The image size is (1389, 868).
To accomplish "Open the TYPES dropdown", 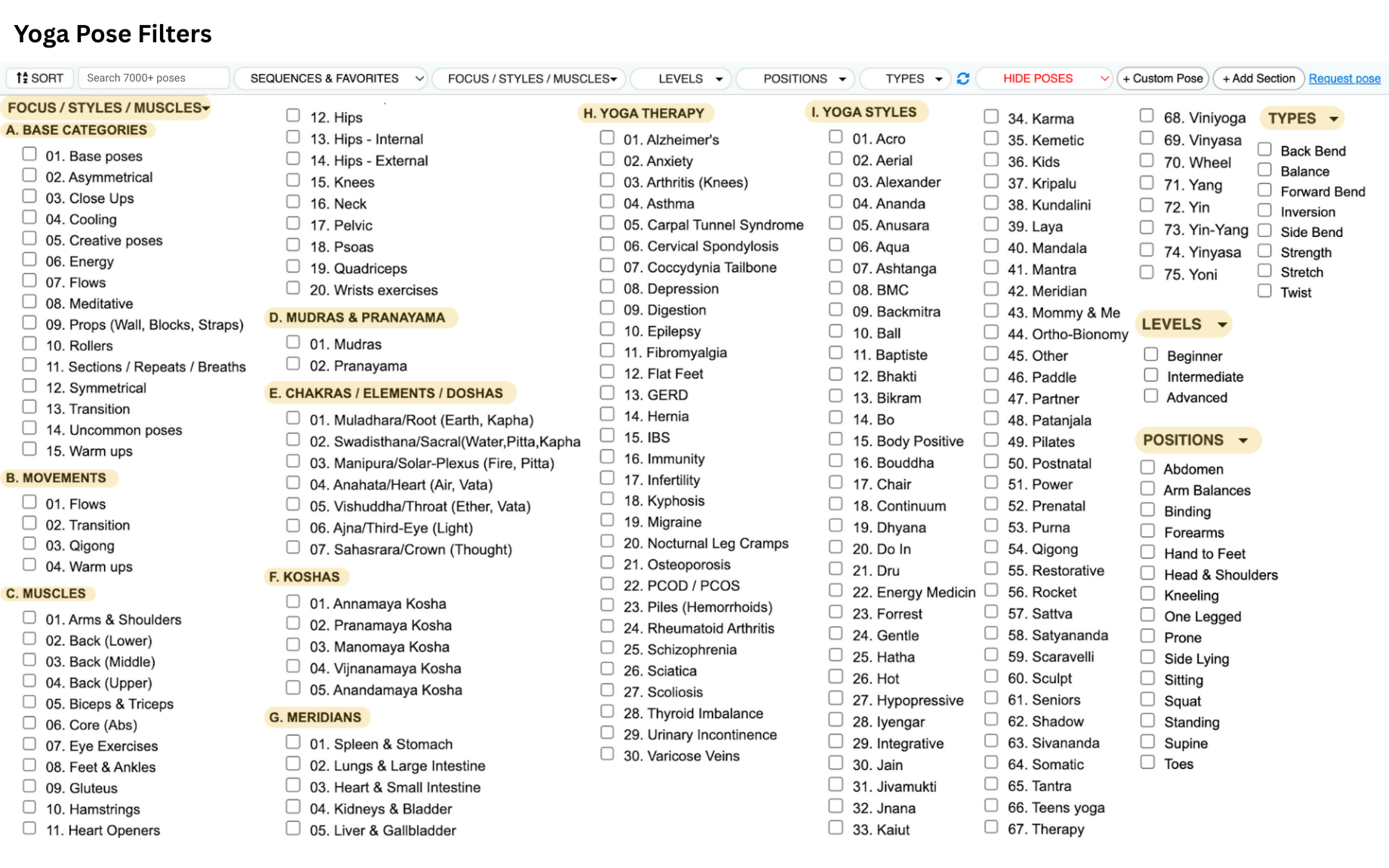I will (904, 78).
